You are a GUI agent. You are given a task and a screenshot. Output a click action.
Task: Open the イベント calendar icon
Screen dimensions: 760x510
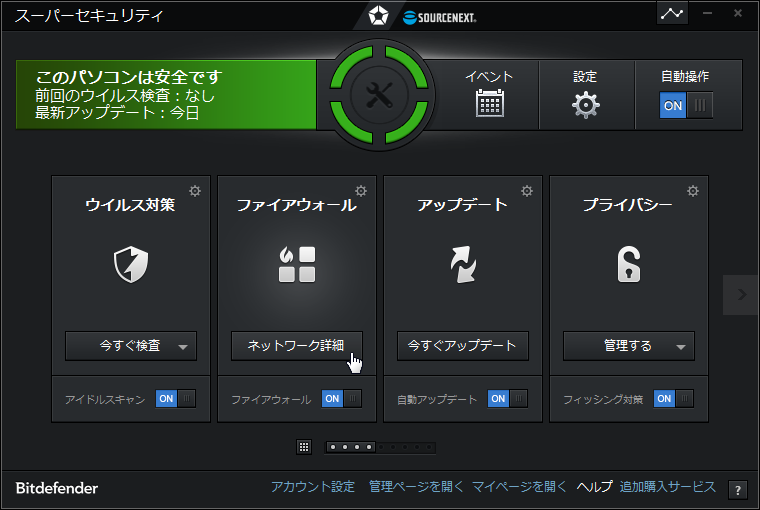tap(490, 103)
